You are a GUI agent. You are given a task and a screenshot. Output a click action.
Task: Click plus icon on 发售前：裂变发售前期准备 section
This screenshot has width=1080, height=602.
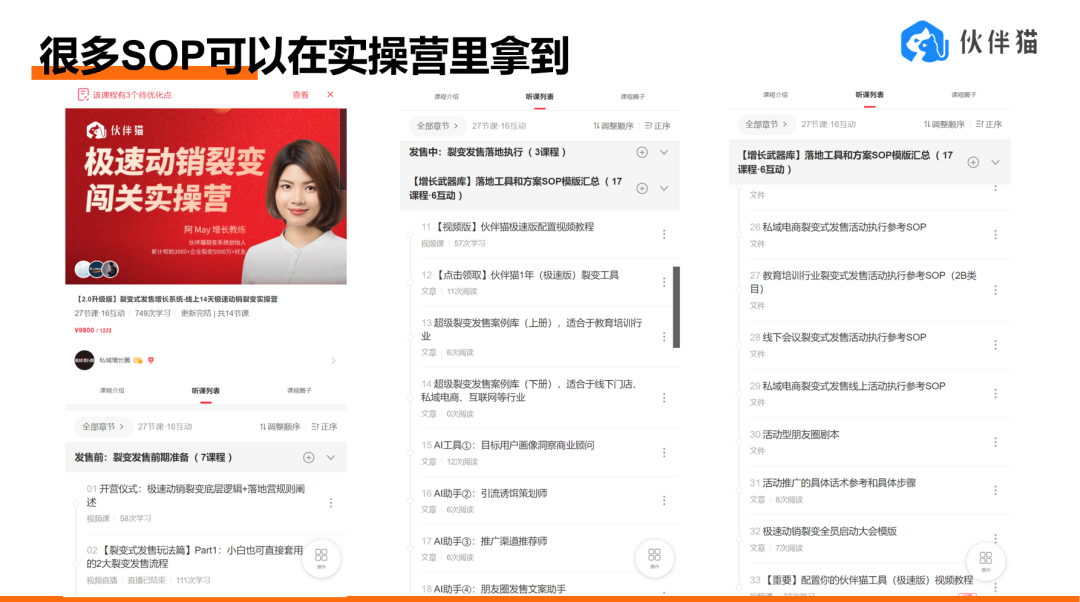(309, 457)
